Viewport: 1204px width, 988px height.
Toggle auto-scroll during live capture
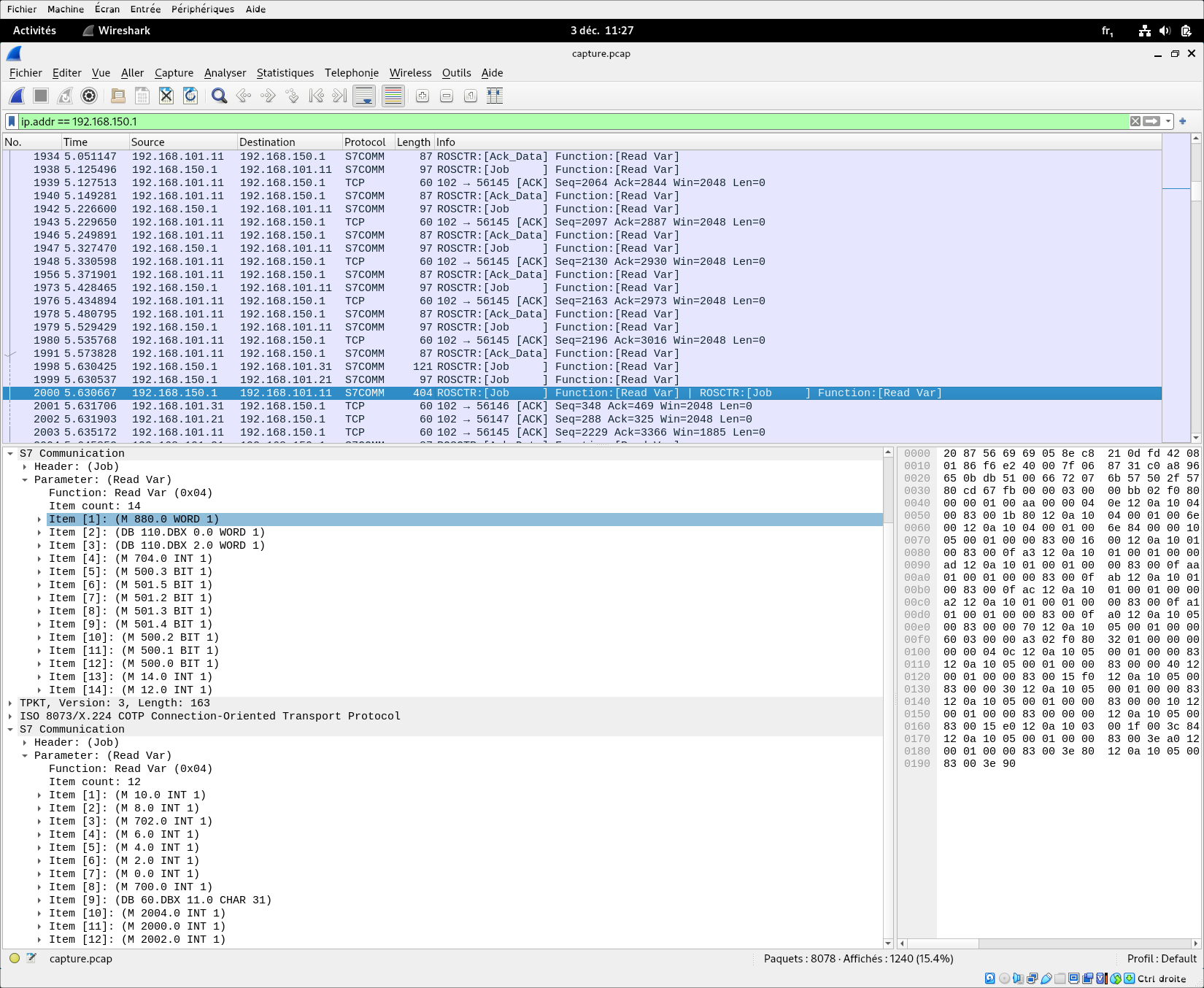pos(364,96)
